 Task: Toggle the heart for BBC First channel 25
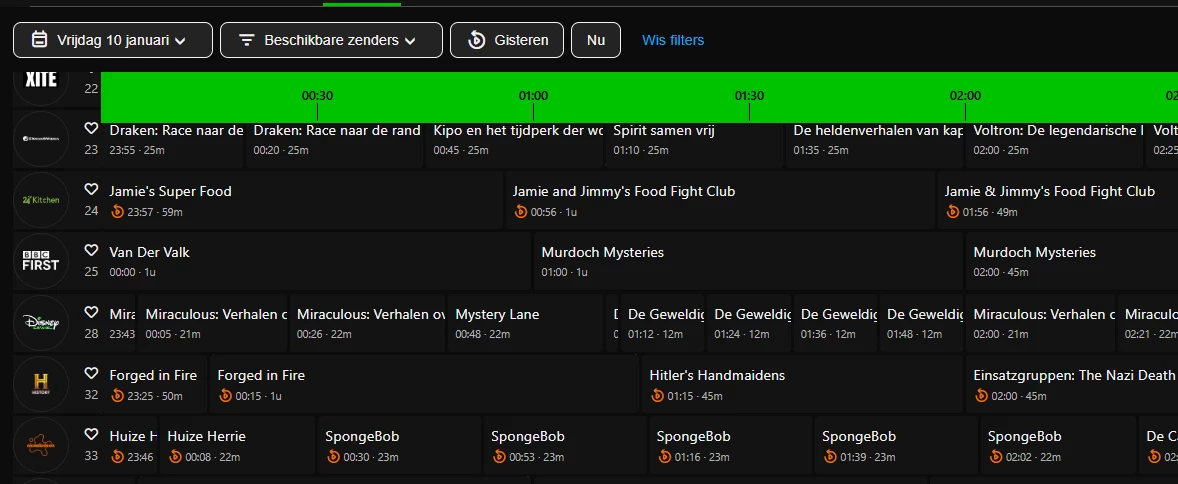coord(92,250)
